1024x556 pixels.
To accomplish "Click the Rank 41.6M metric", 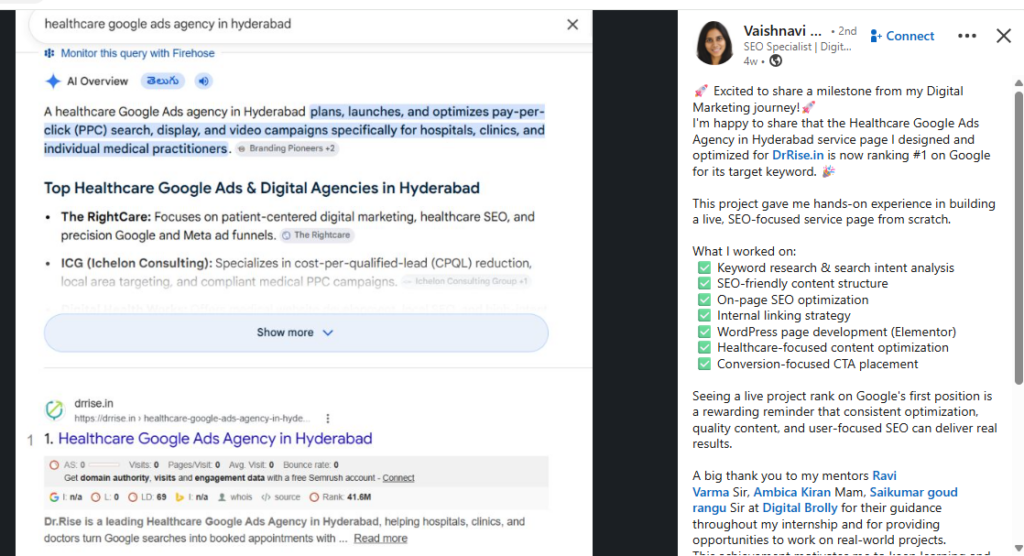I will tap(340, 497).
